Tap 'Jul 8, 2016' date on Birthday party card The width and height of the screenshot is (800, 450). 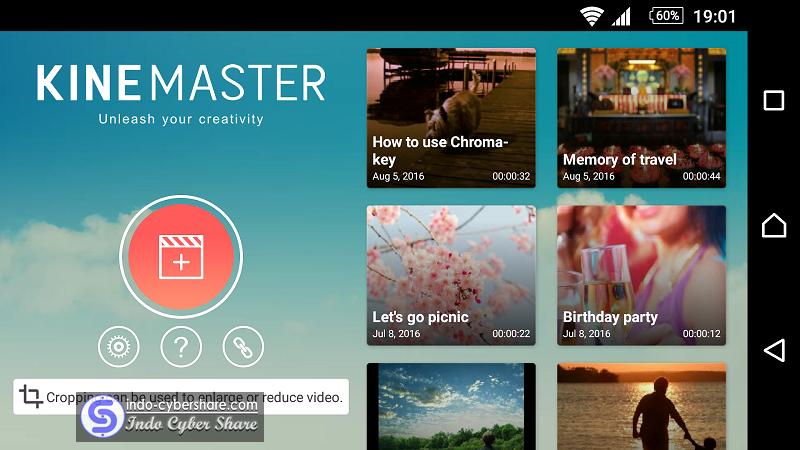pos(586,334)
